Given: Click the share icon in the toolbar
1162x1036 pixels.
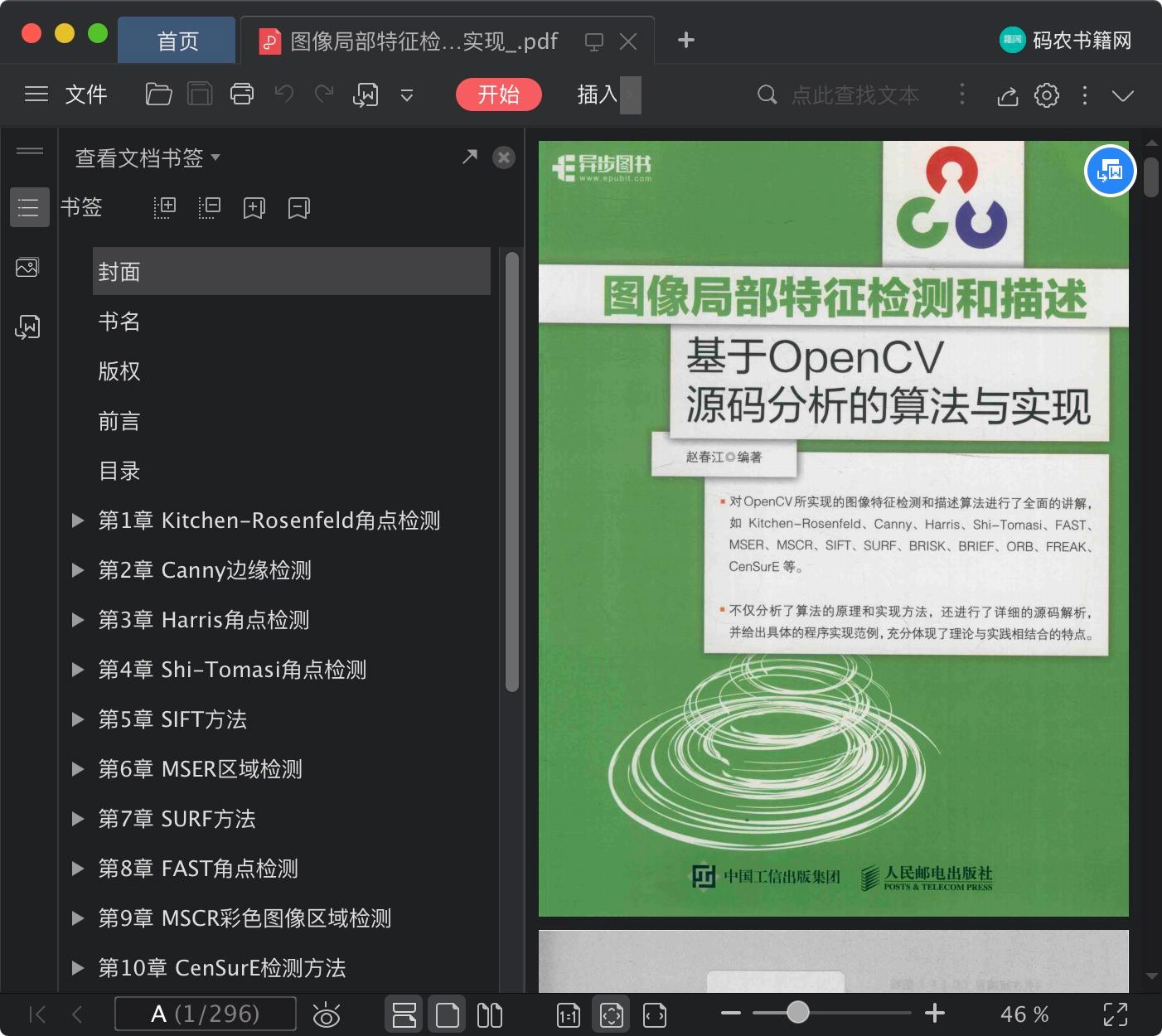Looking at the screenshot, I should [x=1008, y=96].
